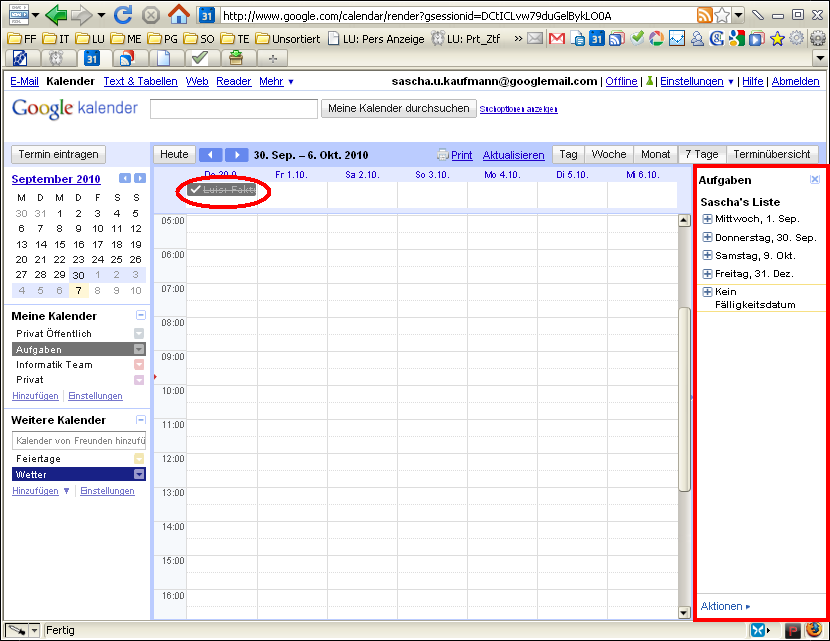Open the large gear settings toolbar icon
Screen dimensions: 830x641
tap(818, 39)
